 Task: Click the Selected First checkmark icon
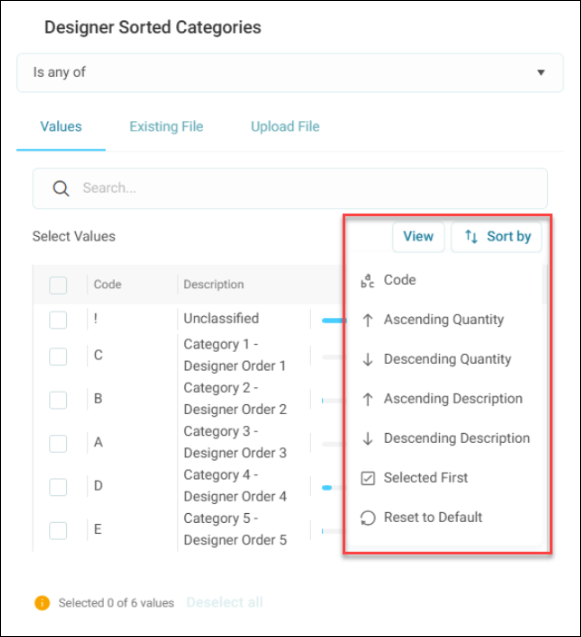pyautogui.click(x=368, y=478)
